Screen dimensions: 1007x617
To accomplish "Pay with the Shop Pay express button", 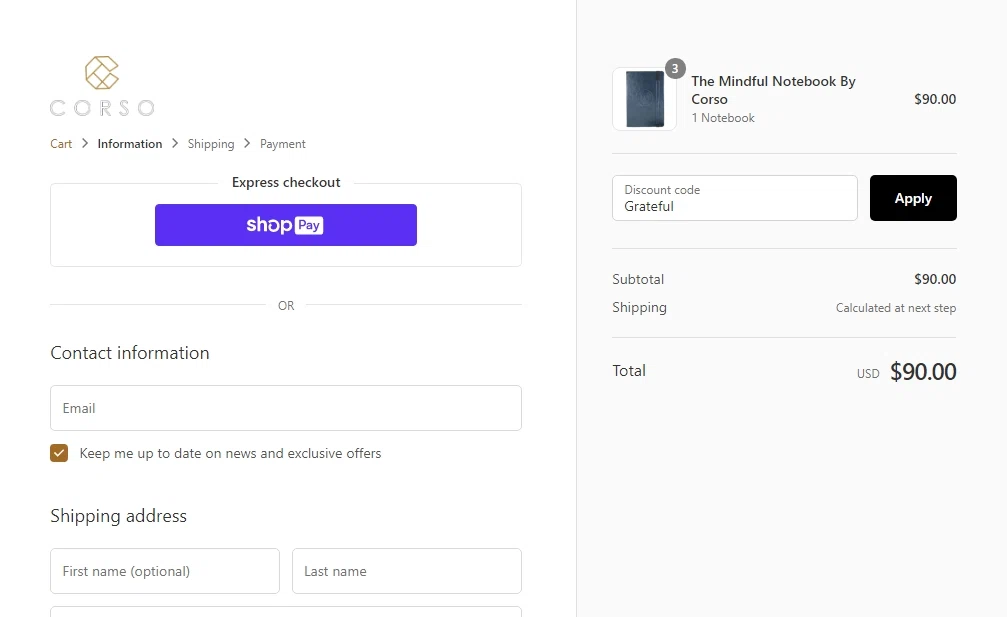I will [285, 225].
